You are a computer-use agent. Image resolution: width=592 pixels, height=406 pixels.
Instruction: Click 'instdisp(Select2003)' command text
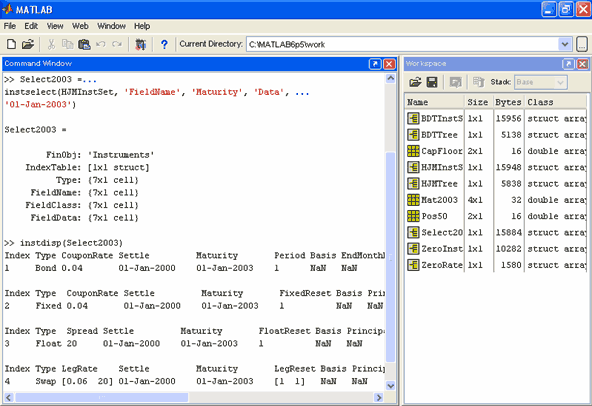pyautogui.click(x=71, y=242)
